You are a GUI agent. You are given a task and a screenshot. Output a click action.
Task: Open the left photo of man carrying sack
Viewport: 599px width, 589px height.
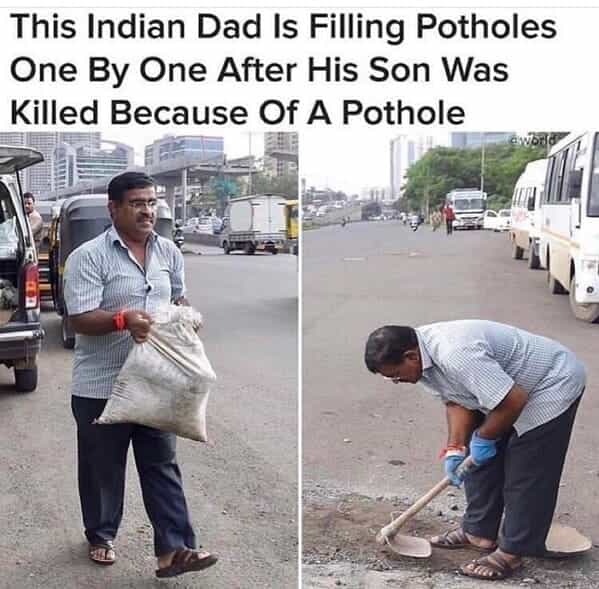click(149, 360)
